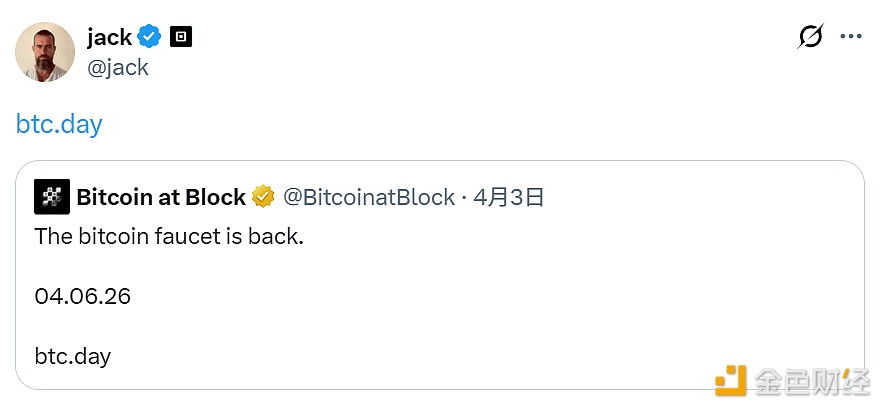Click the Bitcoin at Block avatar icon
Screen dimensions: 882x408
[52, 197]
